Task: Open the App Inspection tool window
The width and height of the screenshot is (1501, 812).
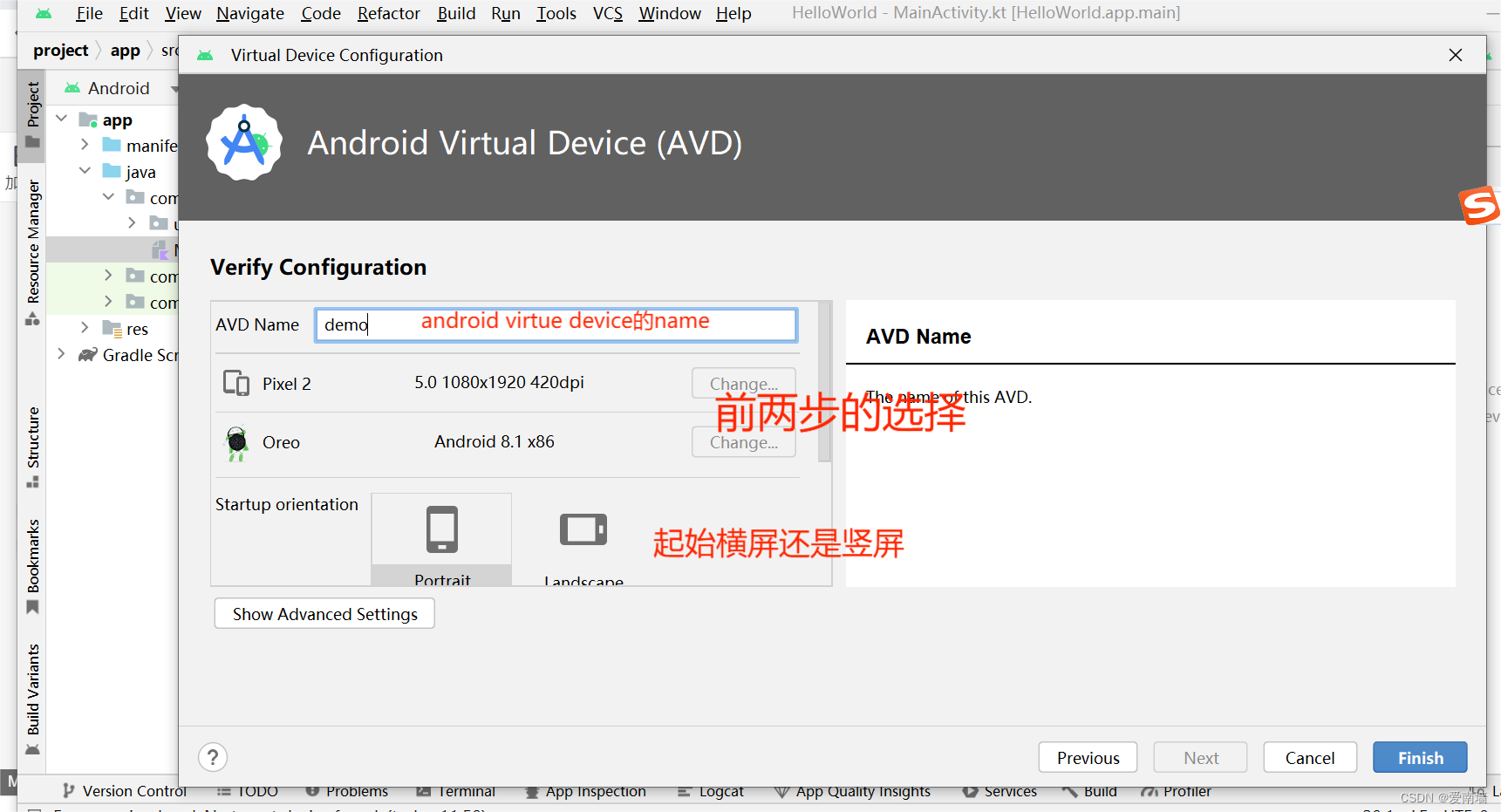Action: point(586,791)
